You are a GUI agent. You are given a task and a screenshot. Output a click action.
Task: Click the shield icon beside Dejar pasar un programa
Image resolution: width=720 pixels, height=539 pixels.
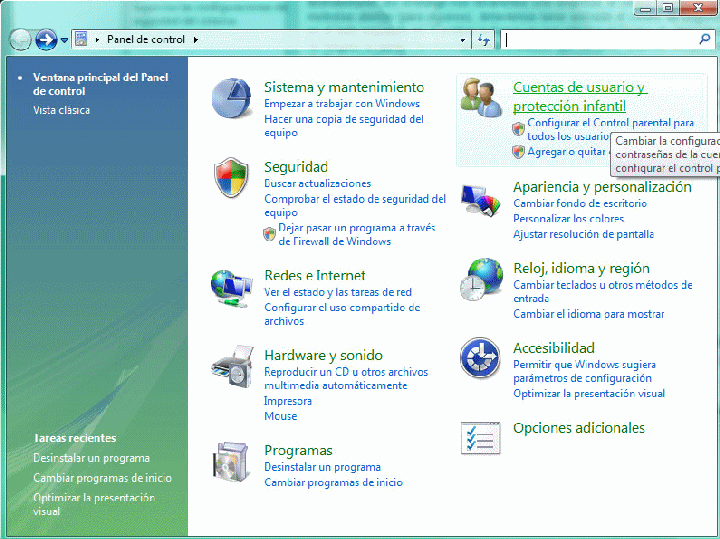click(x=269, y=234)
